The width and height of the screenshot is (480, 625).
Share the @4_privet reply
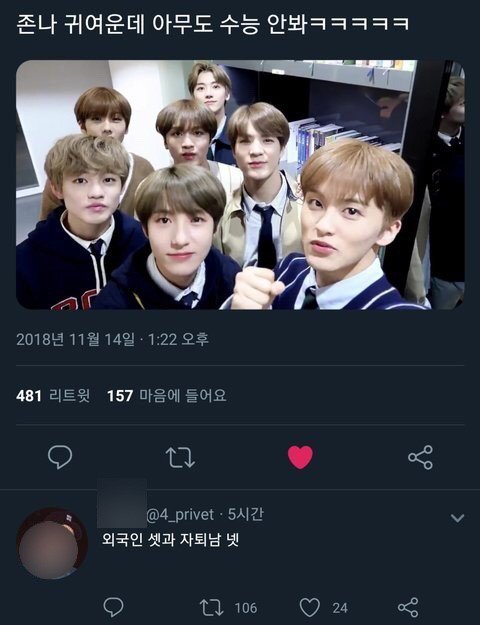[x=408, y=607]
